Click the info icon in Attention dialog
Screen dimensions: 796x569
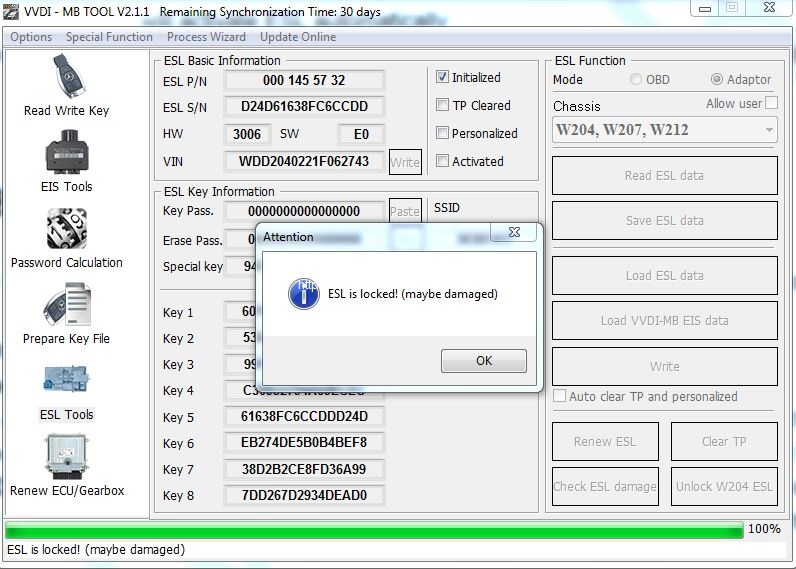click(x=303, y=294)
